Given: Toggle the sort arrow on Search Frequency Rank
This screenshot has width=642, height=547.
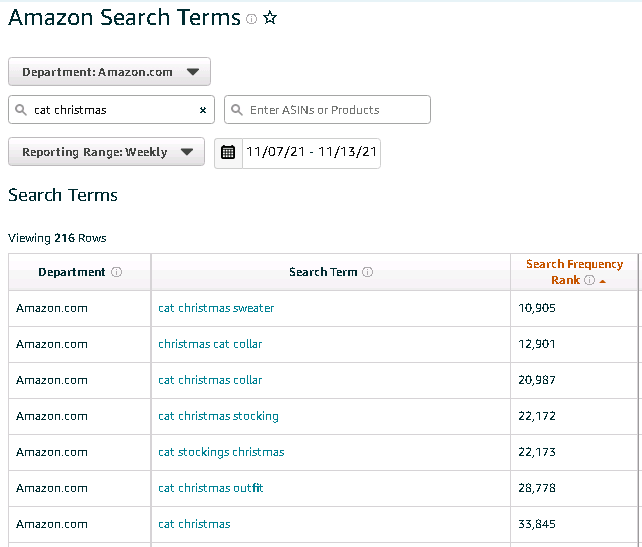Looking at the screenshot, I should [x=602, y=281].
